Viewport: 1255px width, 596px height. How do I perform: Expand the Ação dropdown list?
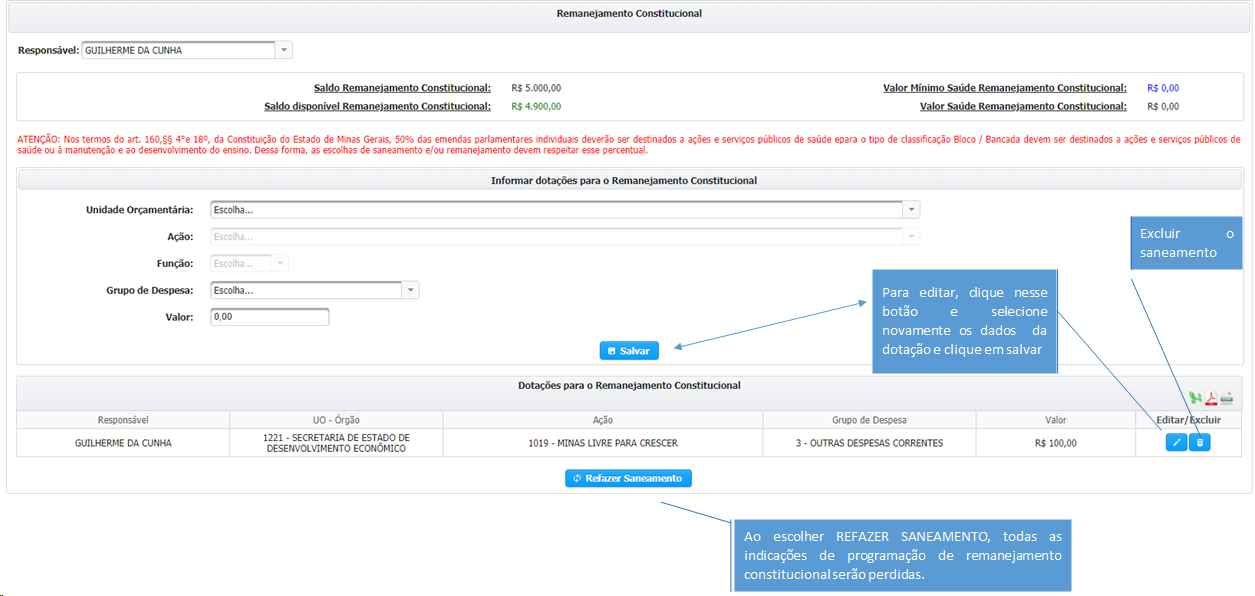click(x=911, y=237)
